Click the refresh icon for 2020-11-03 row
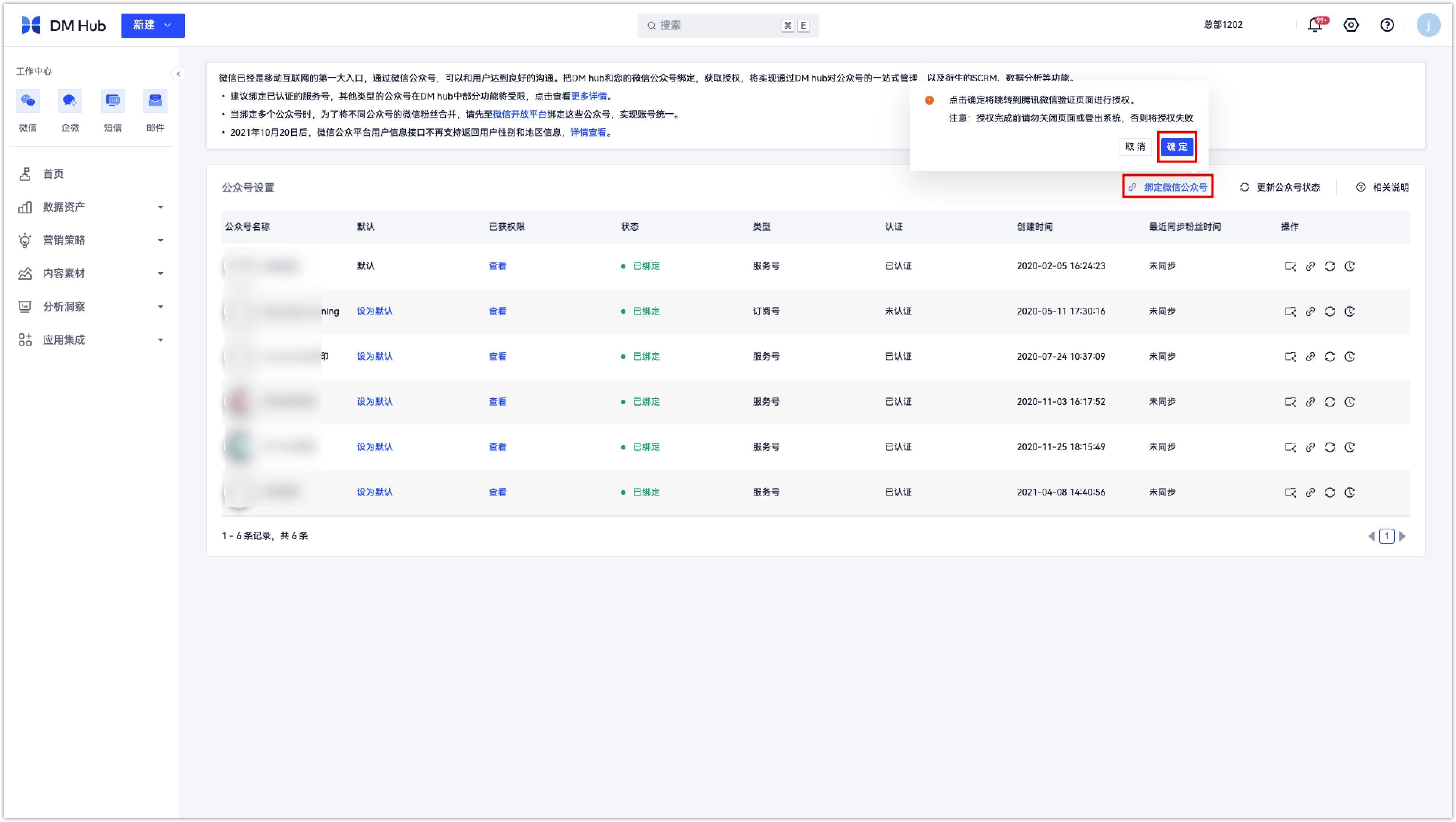1456x822 pixels. point(1330,402)
